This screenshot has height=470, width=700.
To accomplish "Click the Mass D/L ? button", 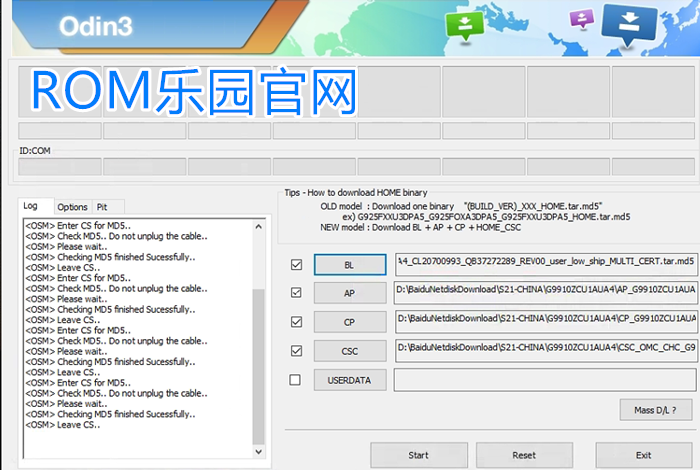I will point(655,410).
